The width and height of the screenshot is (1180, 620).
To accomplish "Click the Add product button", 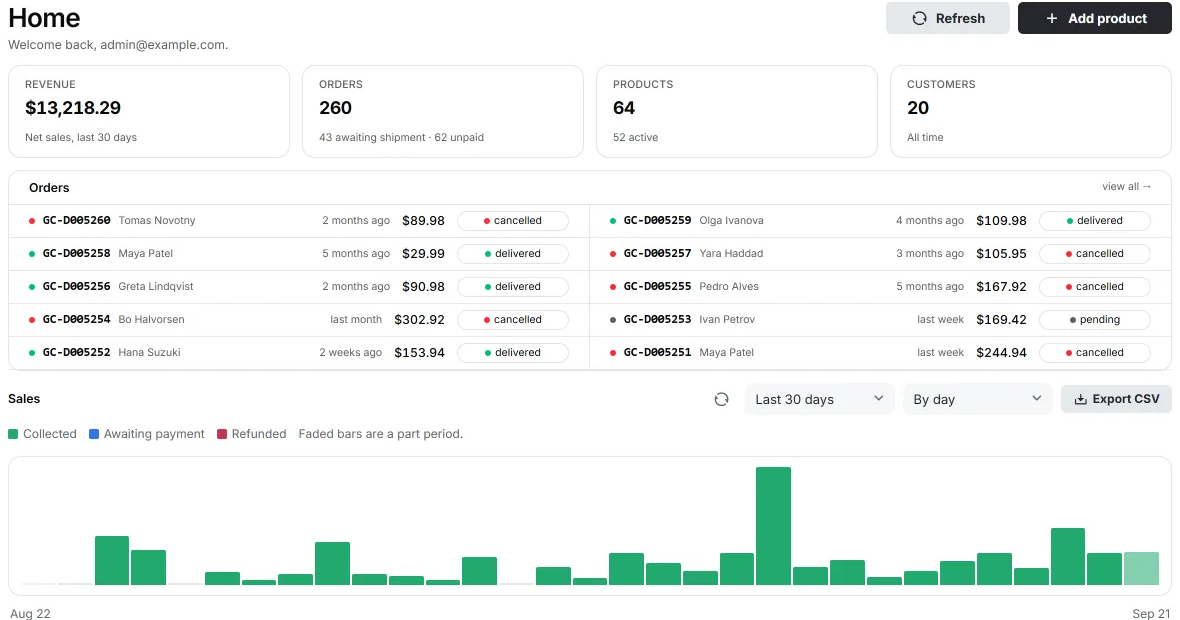I will point(1094,18).
